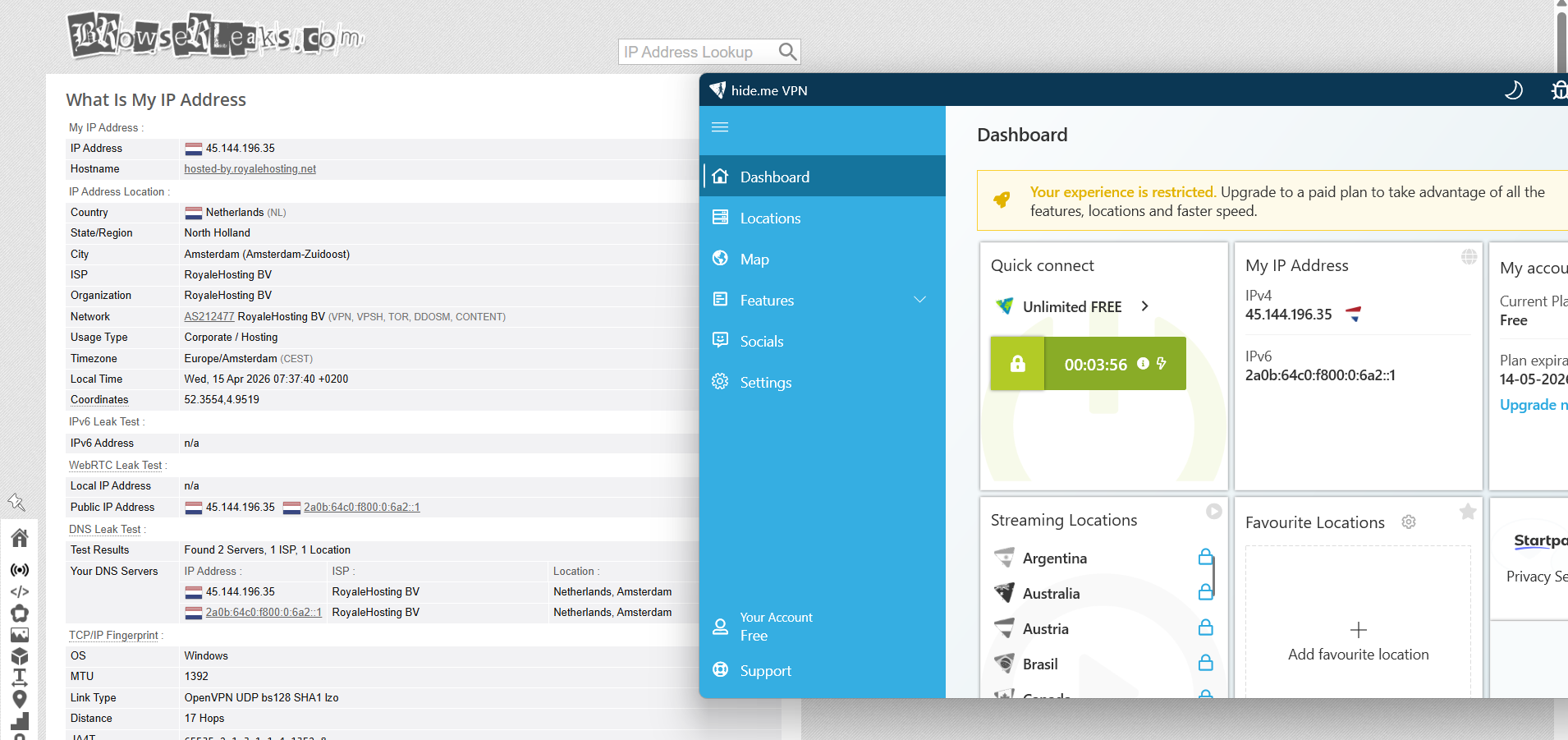This screenshot has height=740, width=1568.
Task: Open the IPv6 link in Public IP Address row
Action: coord(362,508)
